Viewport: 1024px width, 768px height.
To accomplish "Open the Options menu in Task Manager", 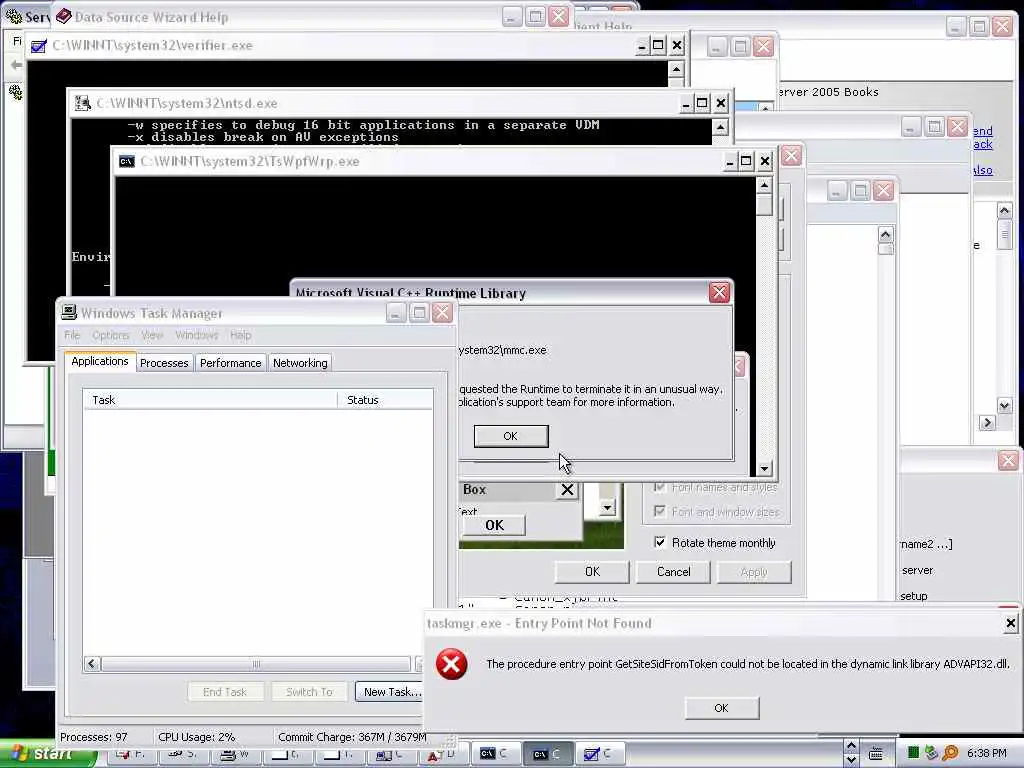I will pos(110,335).
